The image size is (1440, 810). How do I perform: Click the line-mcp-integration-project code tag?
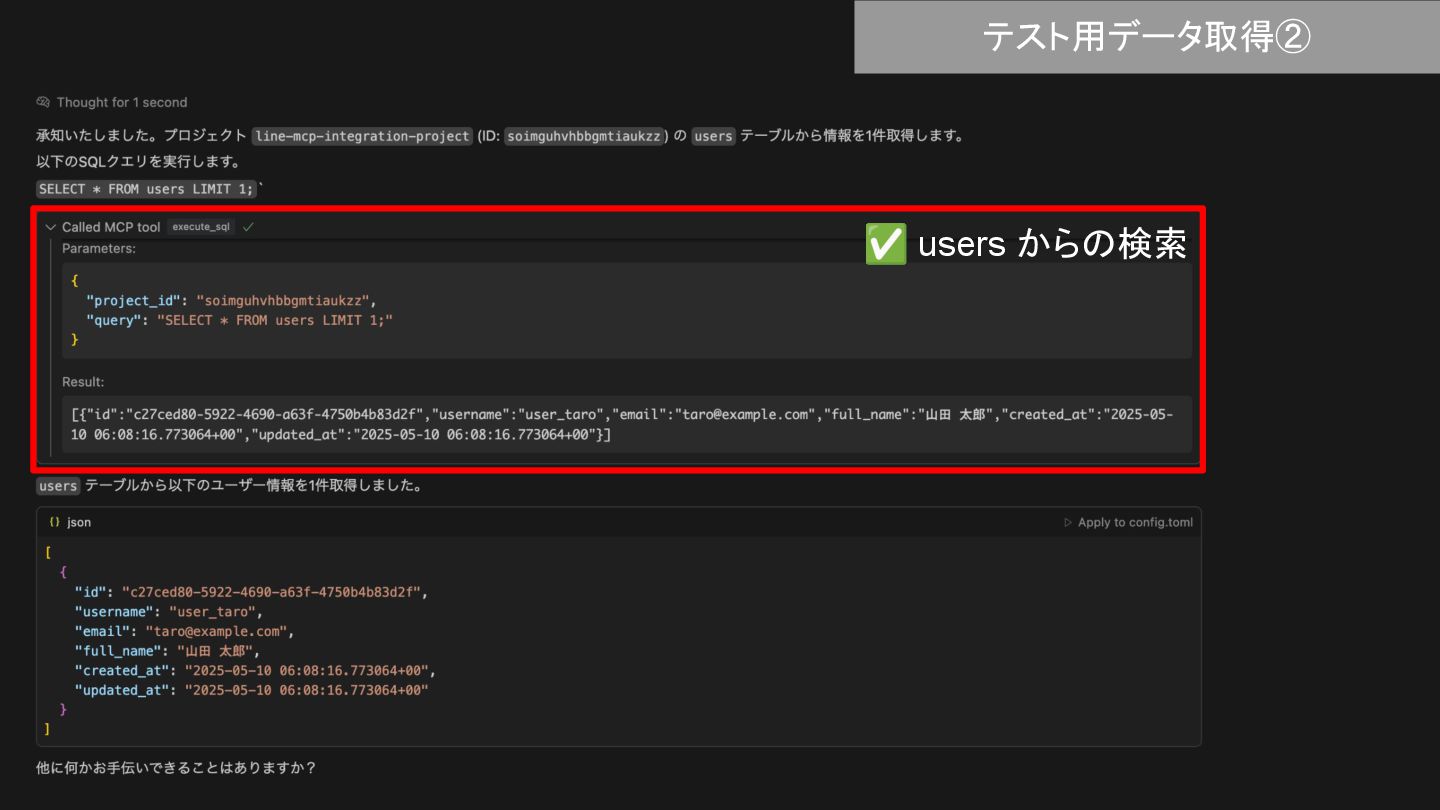(x=362, y=136)
